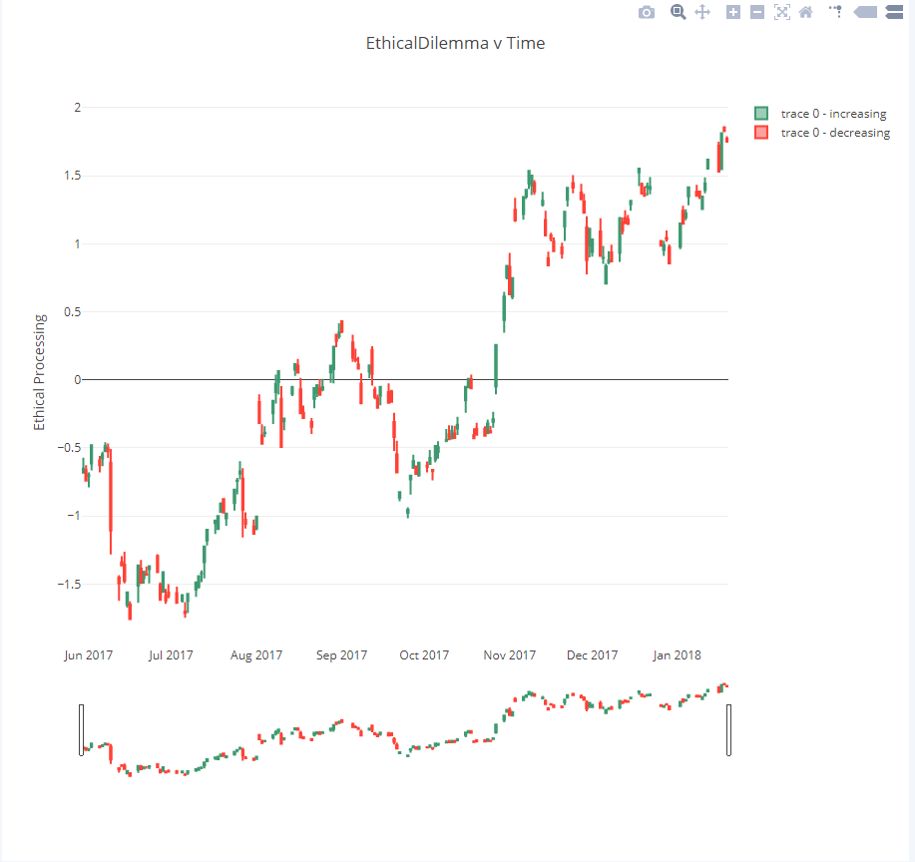
Task: Click the range slider mini chart
Action: tap(405, 730)
